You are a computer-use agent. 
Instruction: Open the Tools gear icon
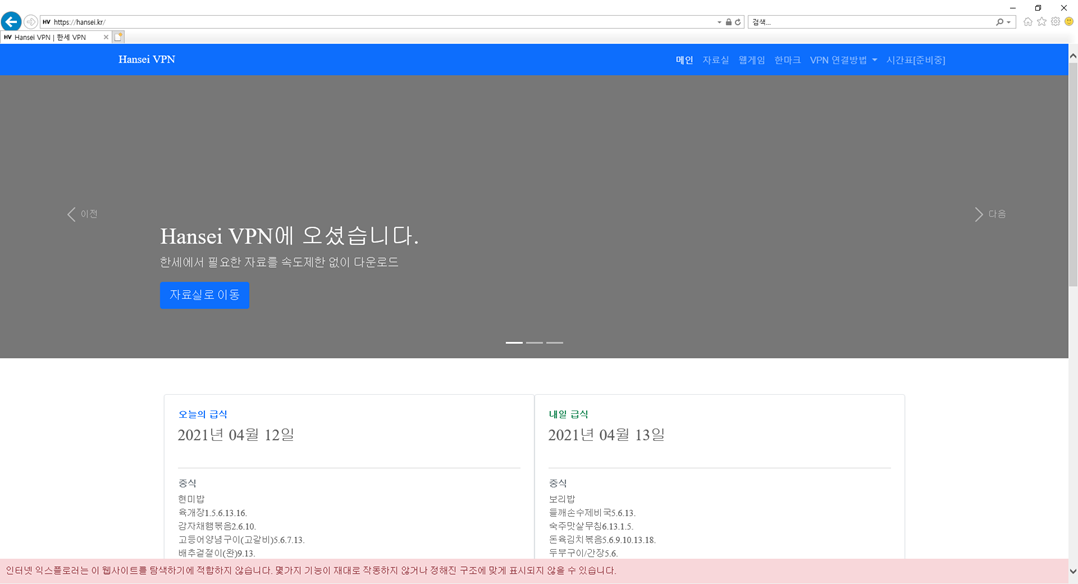tap(1055, 22)
